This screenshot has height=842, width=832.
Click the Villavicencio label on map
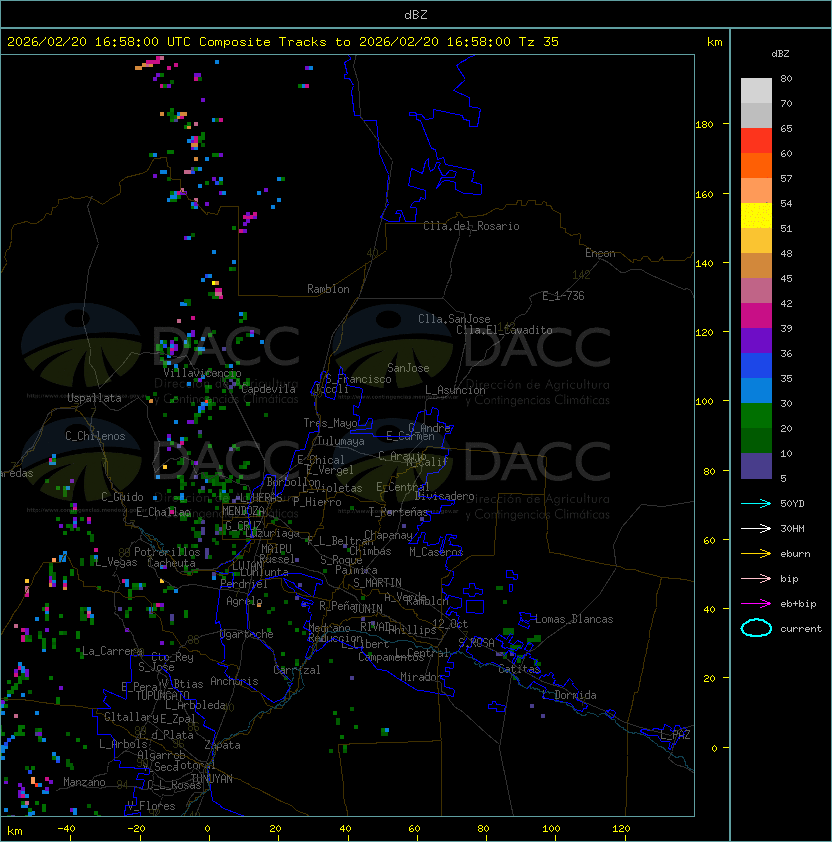[202, 373]
